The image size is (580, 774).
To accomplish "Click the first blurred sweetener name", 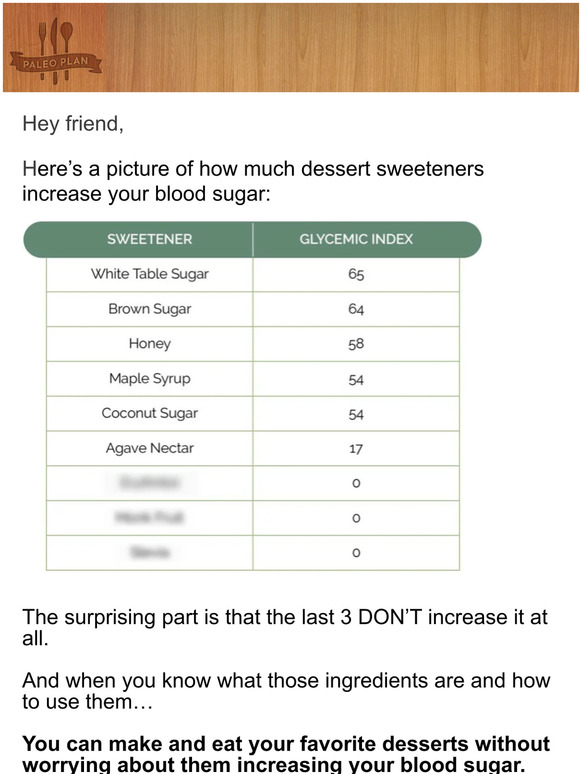I will click(x=150, y=483).
